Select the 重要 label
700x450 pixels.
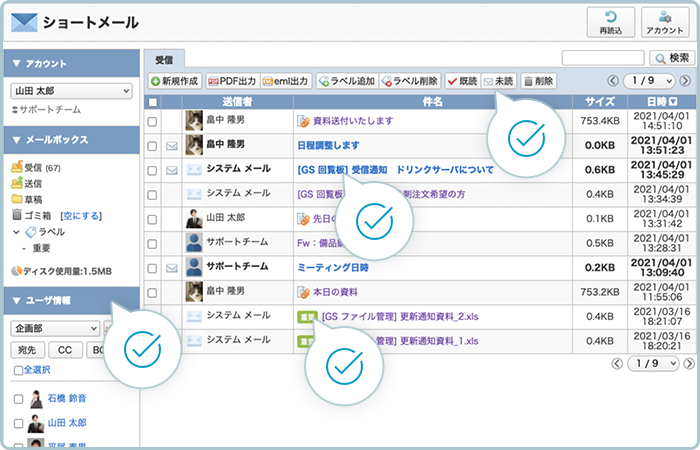coord(41,248)
